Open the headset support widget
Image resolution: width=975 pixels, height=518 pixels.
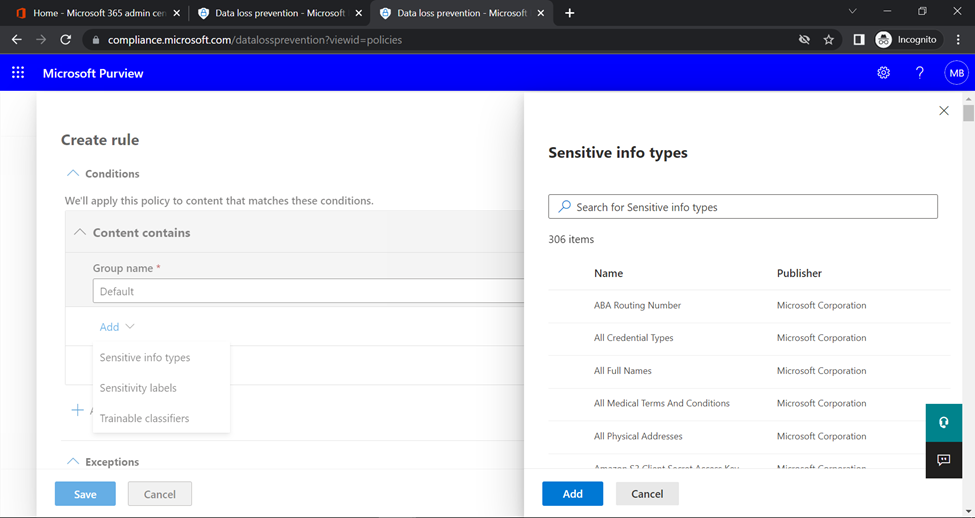(943, 423)
